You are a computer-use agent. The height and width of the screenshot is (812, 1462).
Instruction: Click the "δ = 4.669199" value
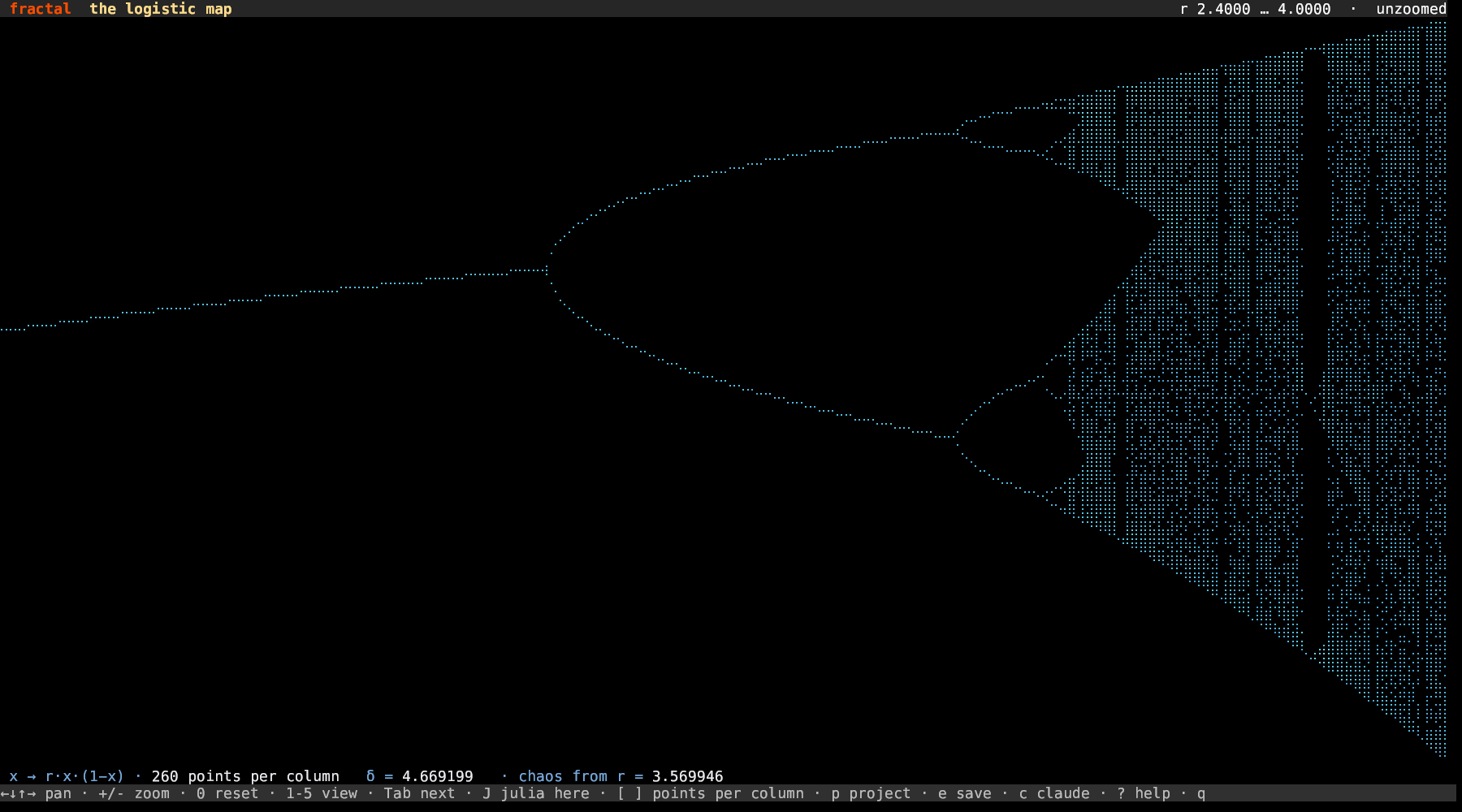[x=419, y=776]
